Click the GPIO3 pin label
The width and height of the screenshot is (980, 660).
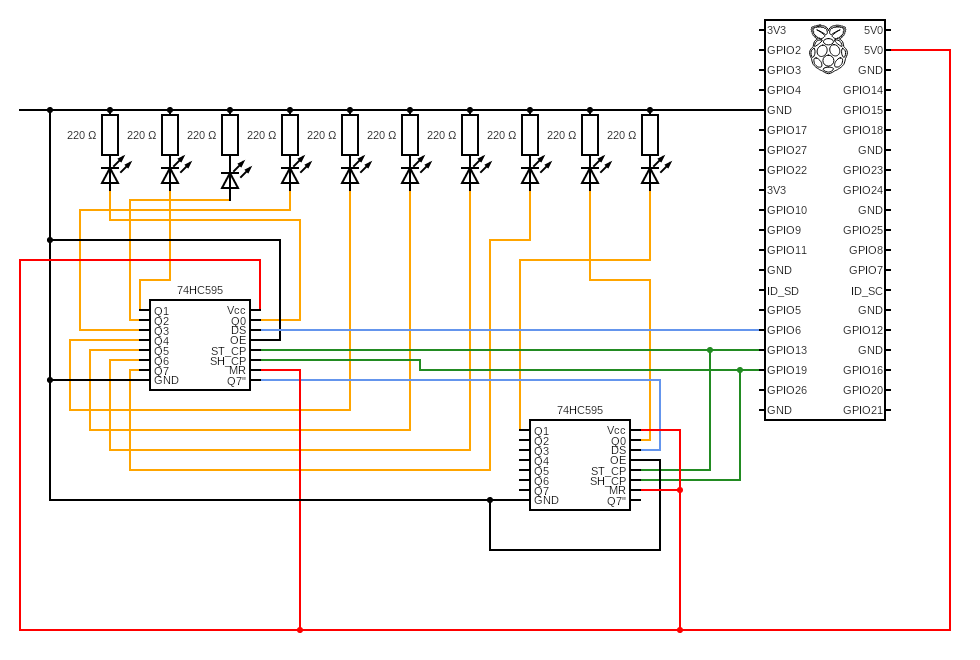[x=784, y=70]
